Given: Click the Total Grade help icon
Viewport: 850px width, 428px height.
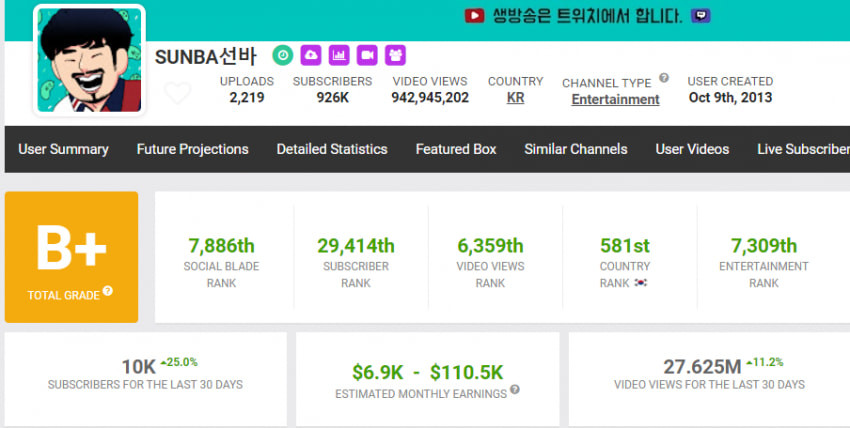Looking at the screenshot, I should 108,291.
